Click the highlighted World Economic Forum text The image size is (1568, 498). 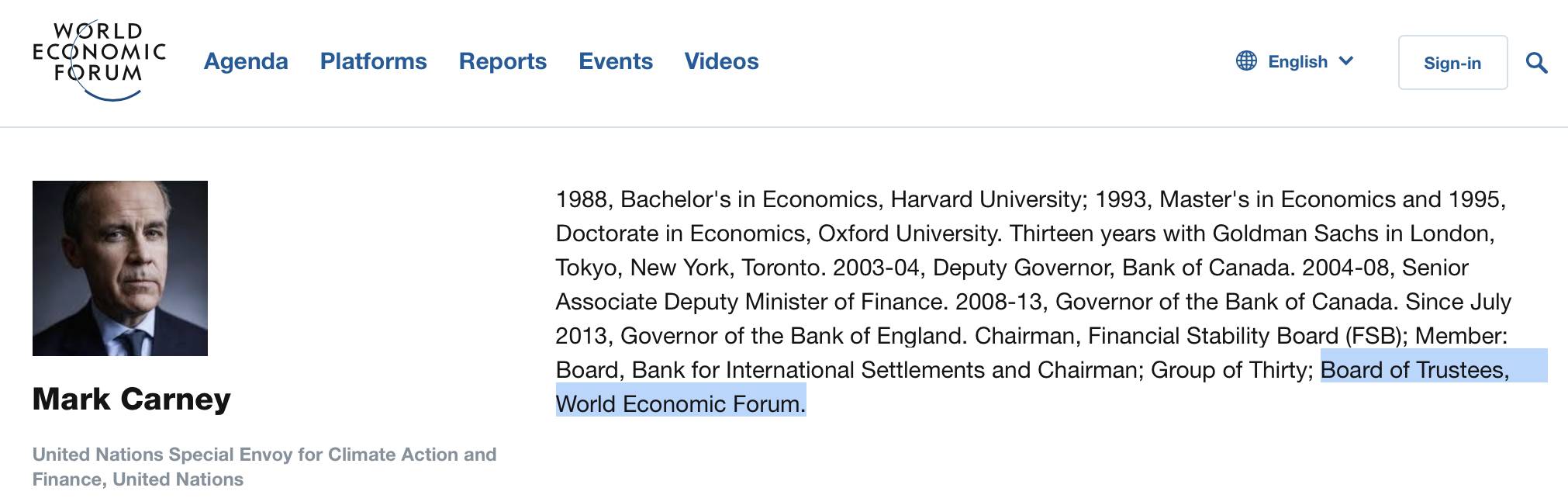(x=681, y=404)
